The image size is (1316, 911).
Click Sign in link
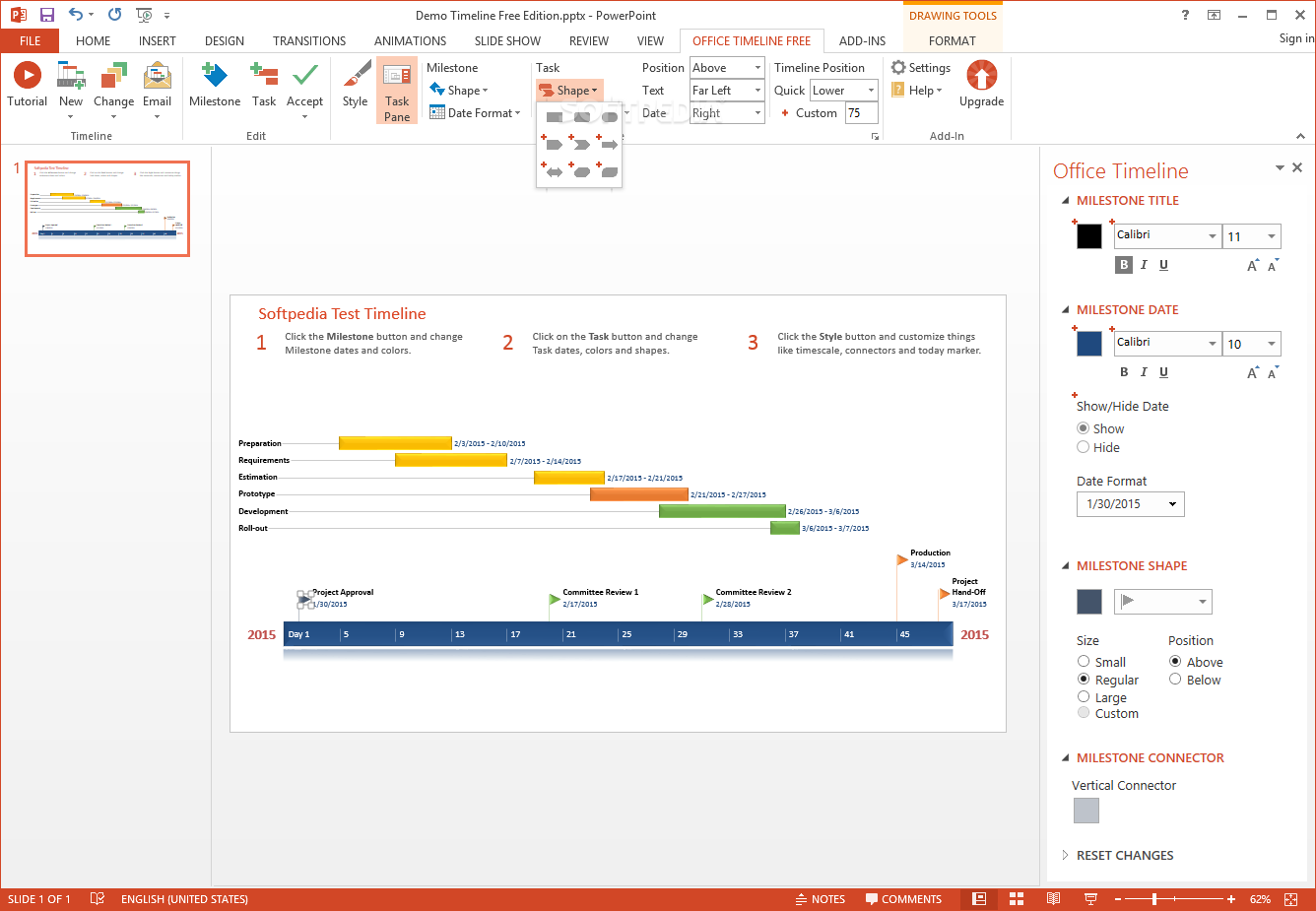point(1296,38)
